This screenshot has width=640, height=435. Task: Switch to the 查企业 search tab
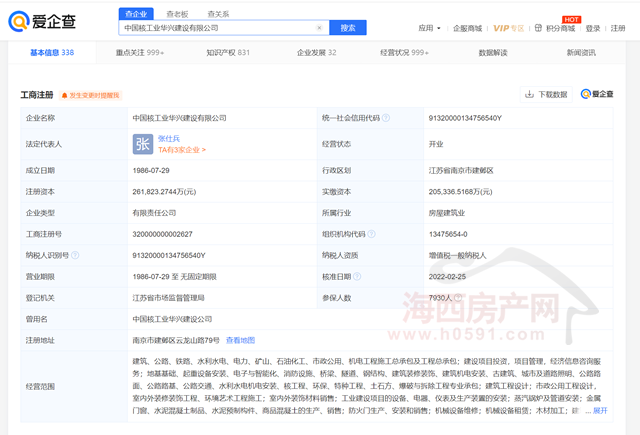point(136,14)
